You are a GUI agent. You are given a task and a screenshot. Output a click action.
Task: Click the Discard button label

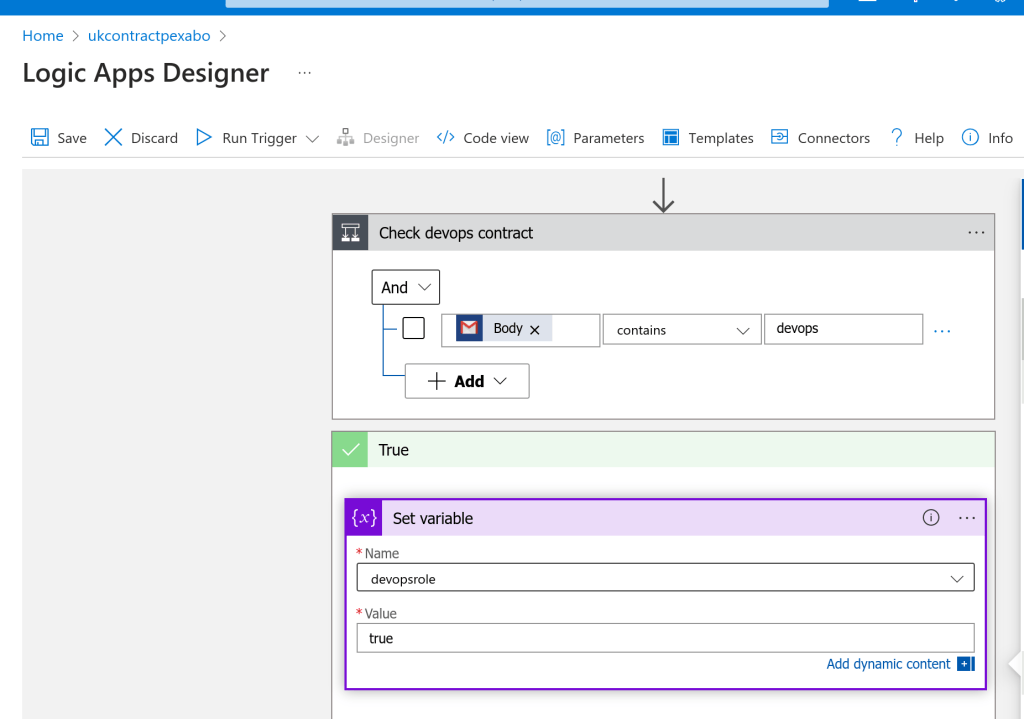pyautogui.click(x=154, y=138)
